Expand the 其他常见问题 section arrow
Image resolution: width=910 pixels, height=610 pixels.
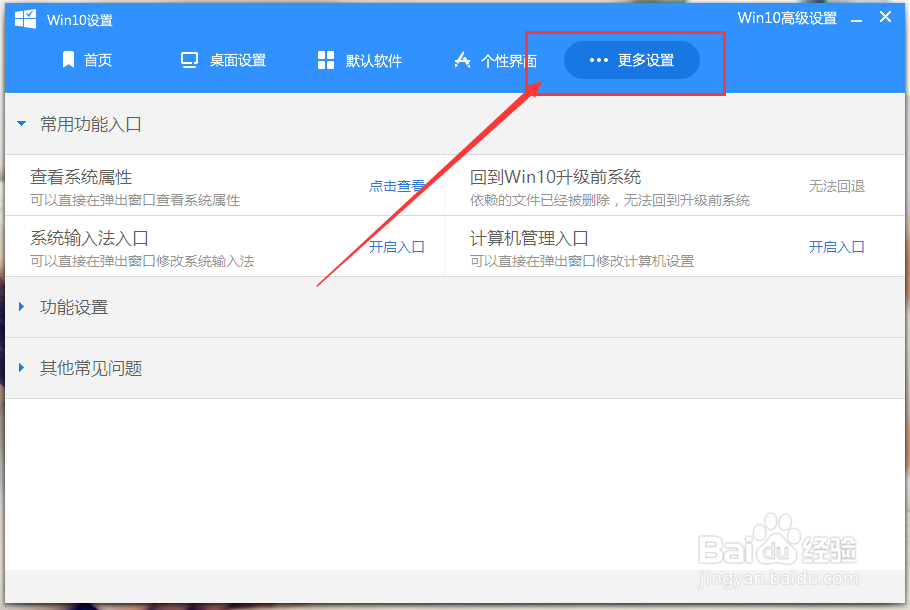coord(21,367)
